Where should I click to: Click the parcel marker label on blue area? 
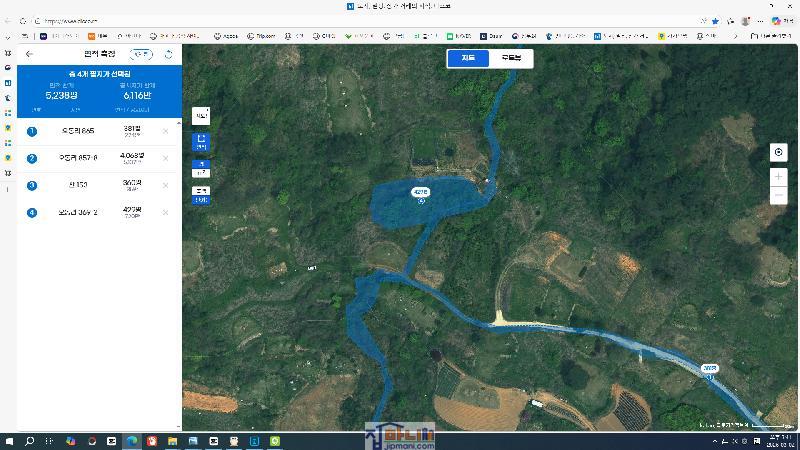click(x=420, y=191)
